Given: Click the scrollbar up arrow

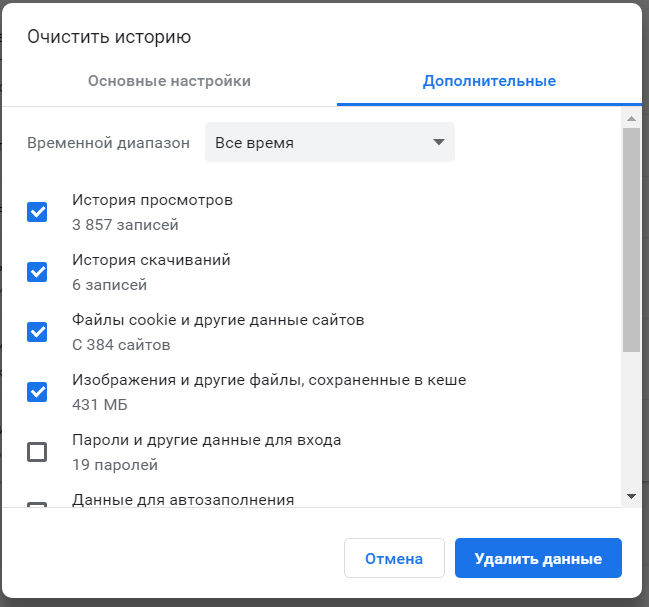Looking at the screenshot, I should pyautogui.click(x=631, y=119).
